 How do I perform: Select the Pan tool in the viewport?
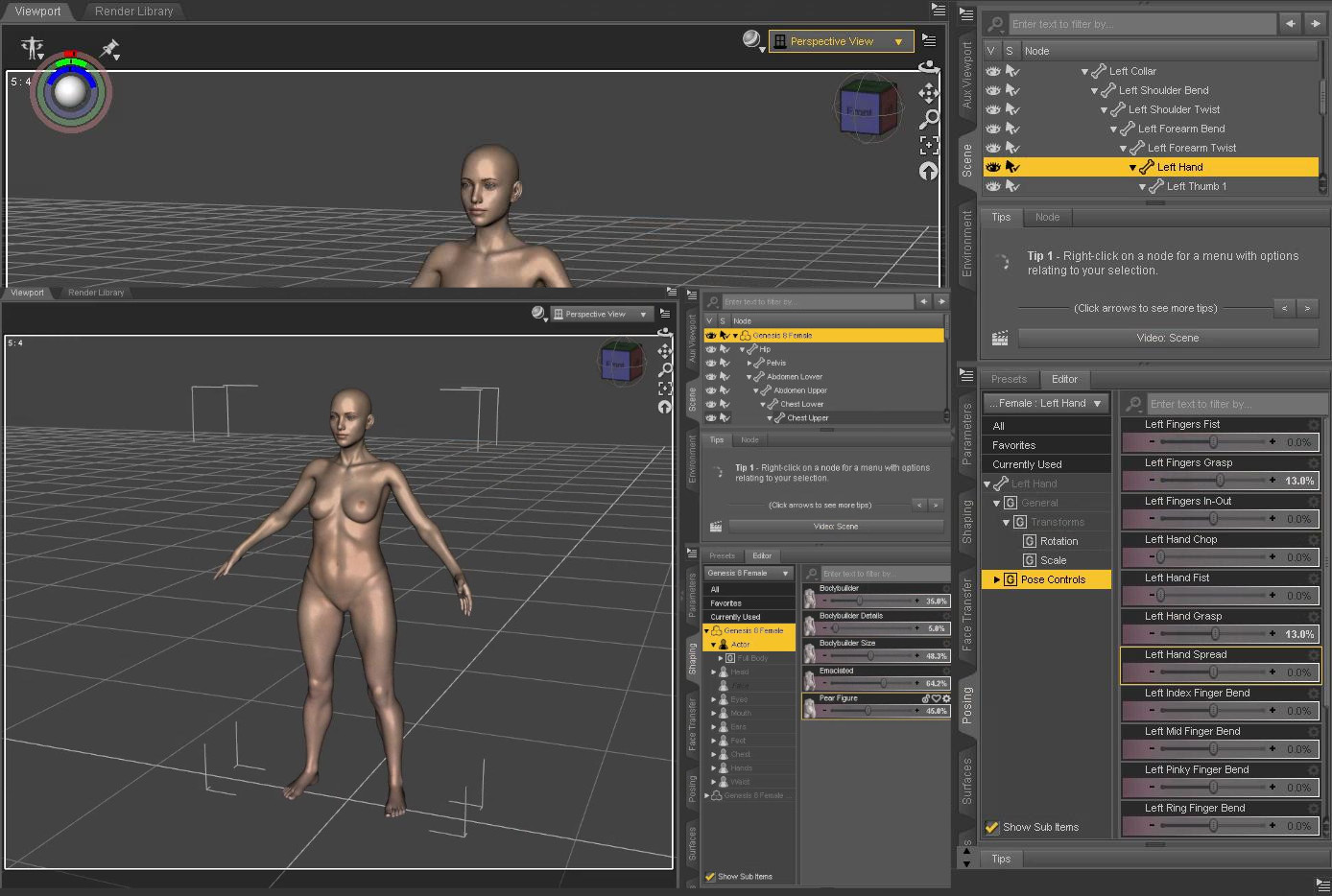pos(928,93)
